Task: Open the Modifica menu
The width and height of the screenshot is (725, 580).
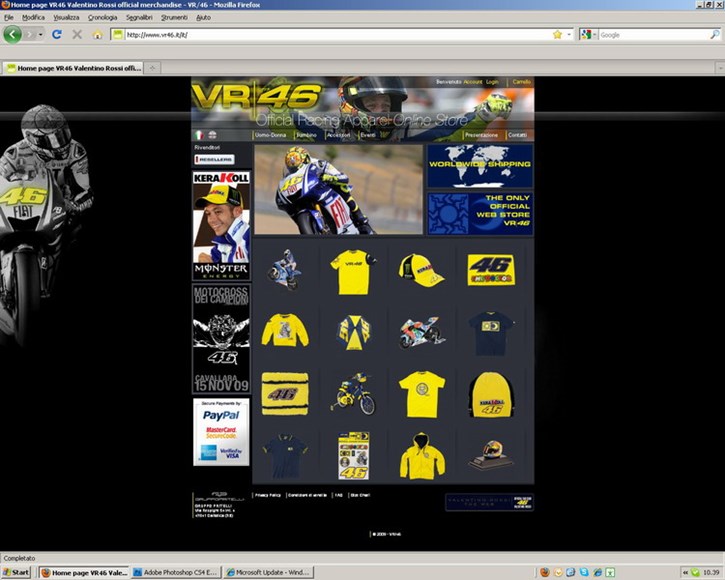Action: click(33, 18)
